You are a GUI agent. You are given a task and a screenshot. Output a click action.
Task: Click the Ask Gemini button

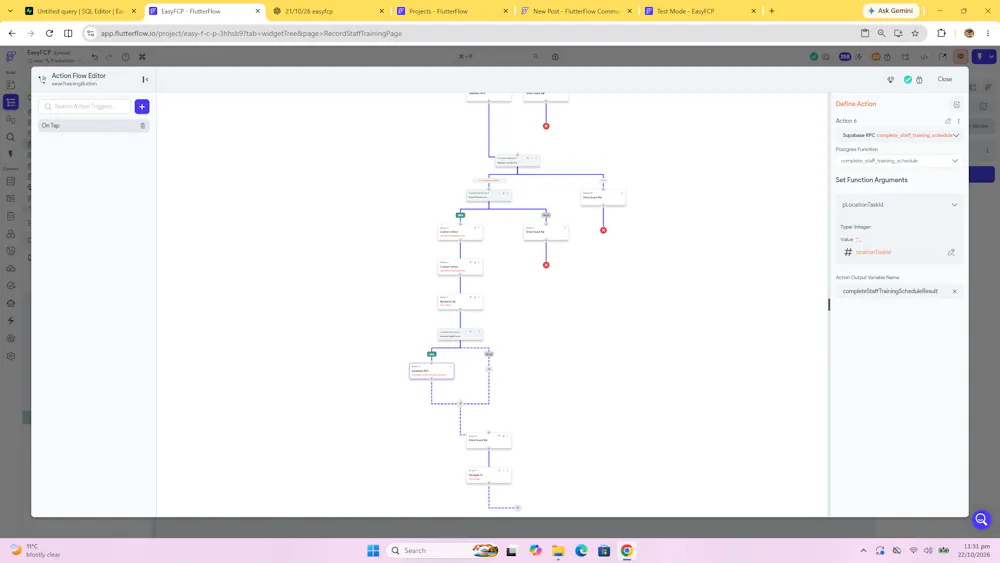click(890, 11)
